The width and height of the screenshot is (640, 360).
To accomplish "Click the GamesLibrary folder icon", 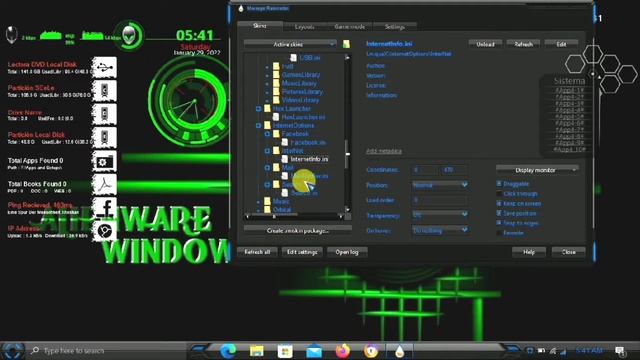I will [276, 75].
